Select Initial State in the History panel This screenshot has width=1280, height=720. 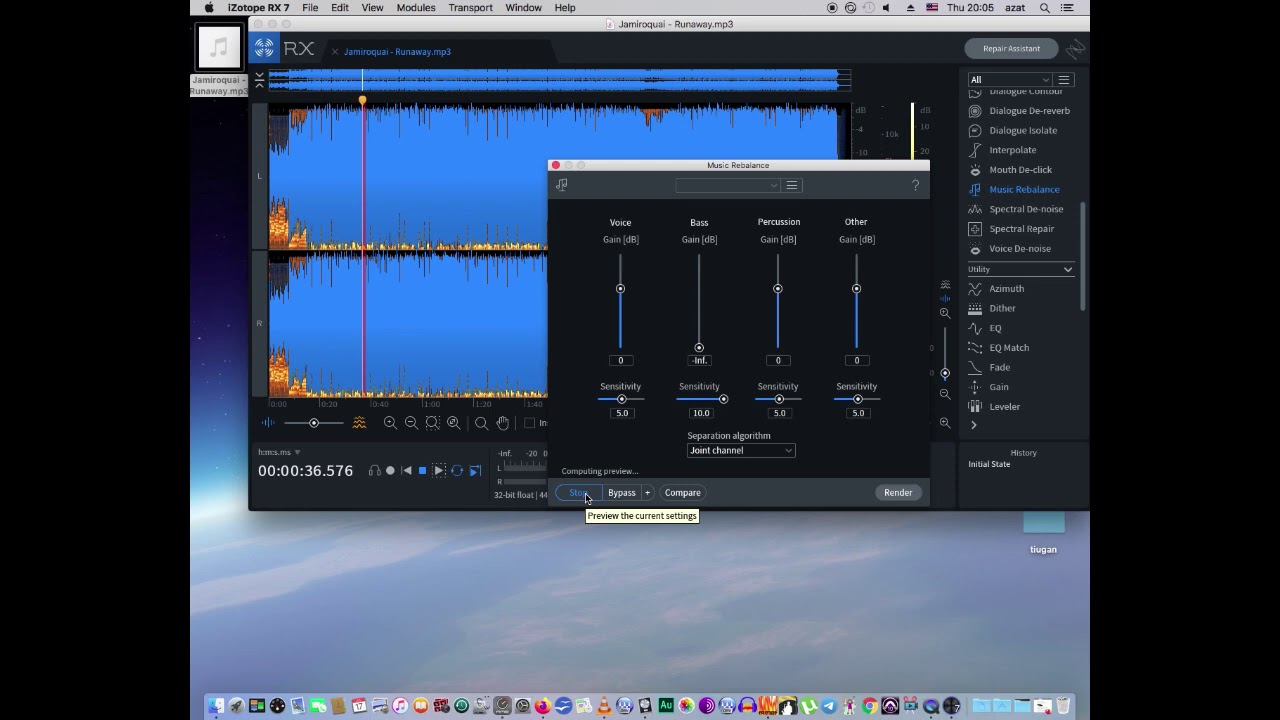point(989,464)
